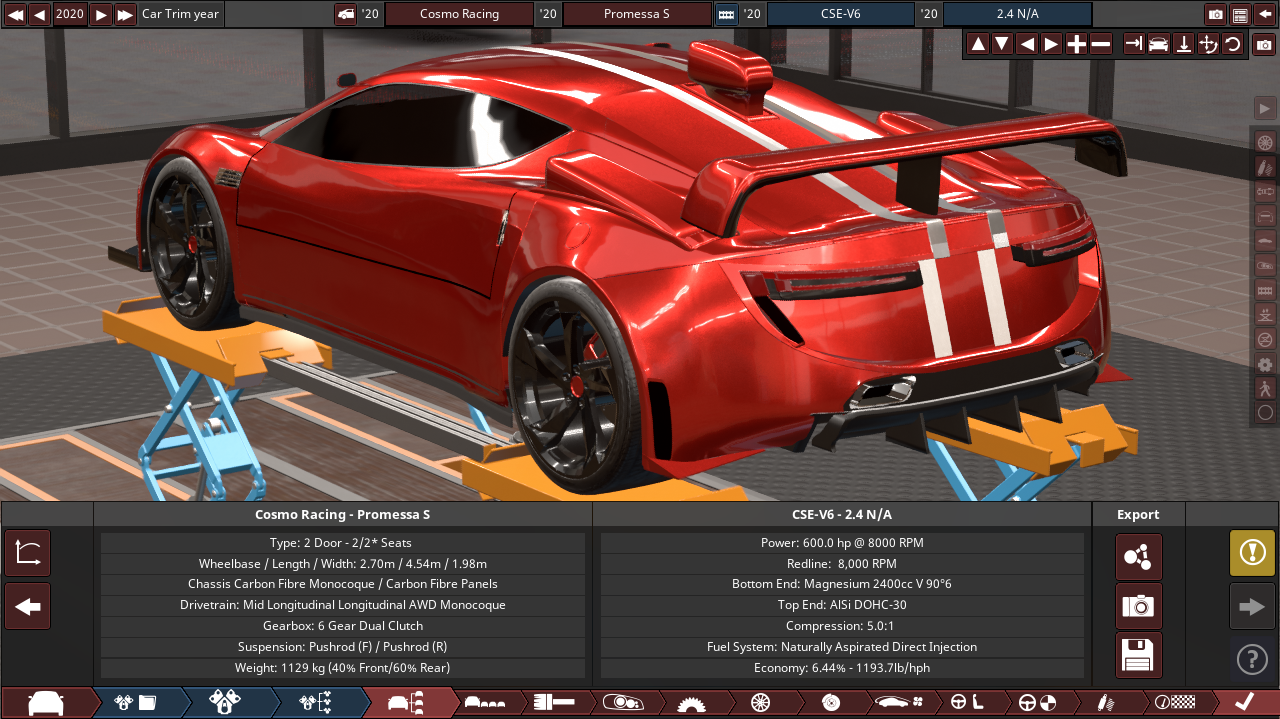The image size is (1280, 719).
Task: Rotate camera right with right triangle
Action: coord(1051,44)
